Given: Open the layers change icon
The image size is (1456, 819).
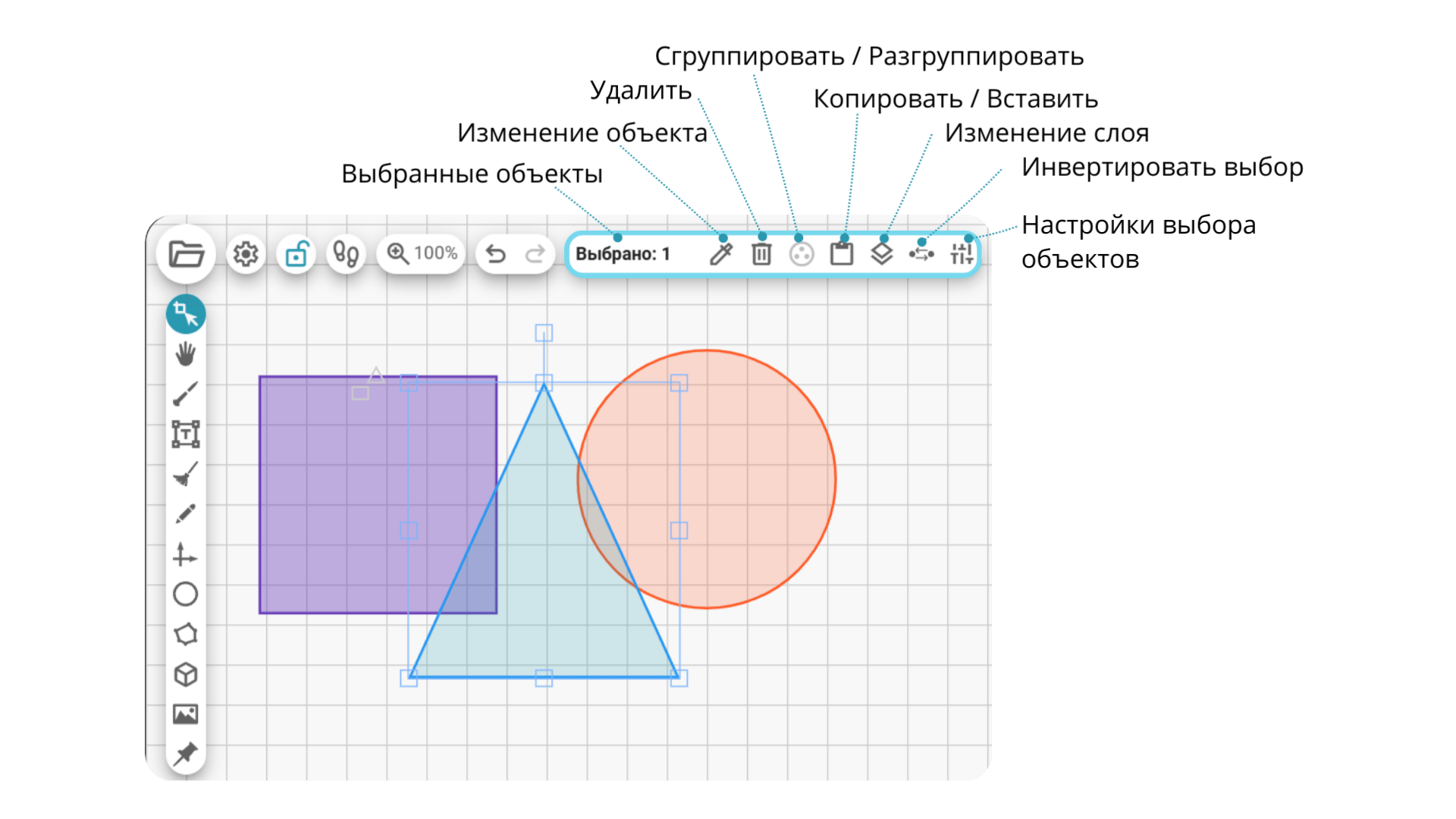Looking at the screenshot, I should (x=882, y=254).
